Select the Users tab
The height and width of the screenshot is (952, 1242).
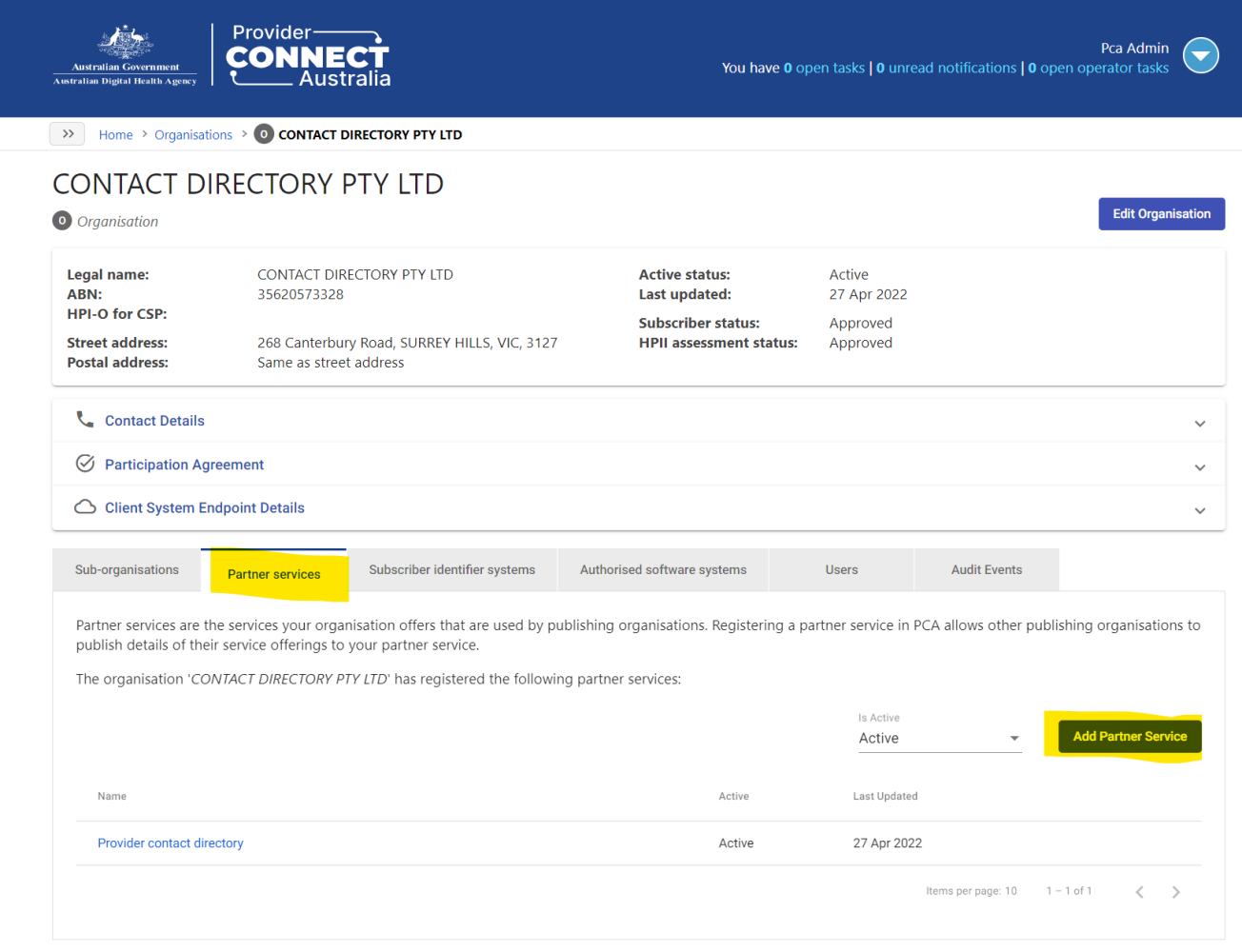(x=841, y=569)
